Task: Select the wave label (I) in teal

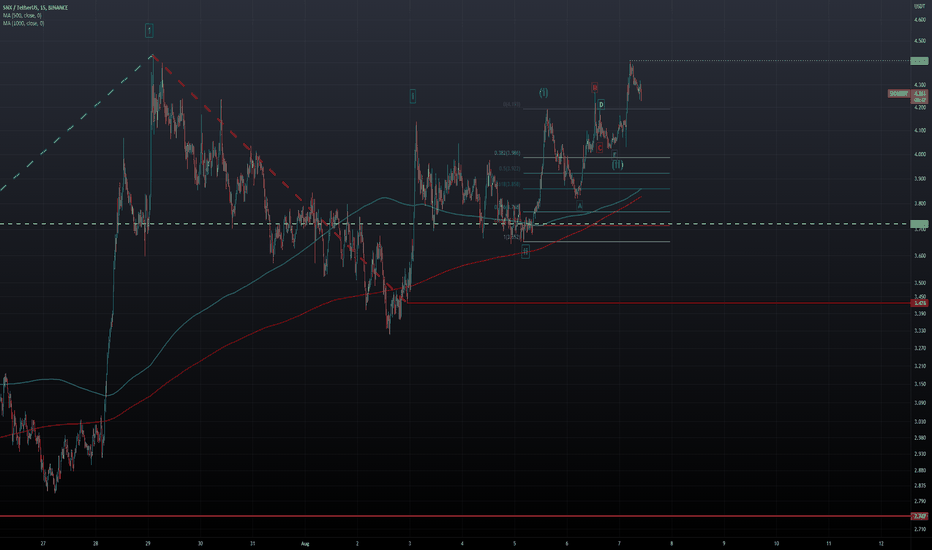Action: (x=543, y=93)
